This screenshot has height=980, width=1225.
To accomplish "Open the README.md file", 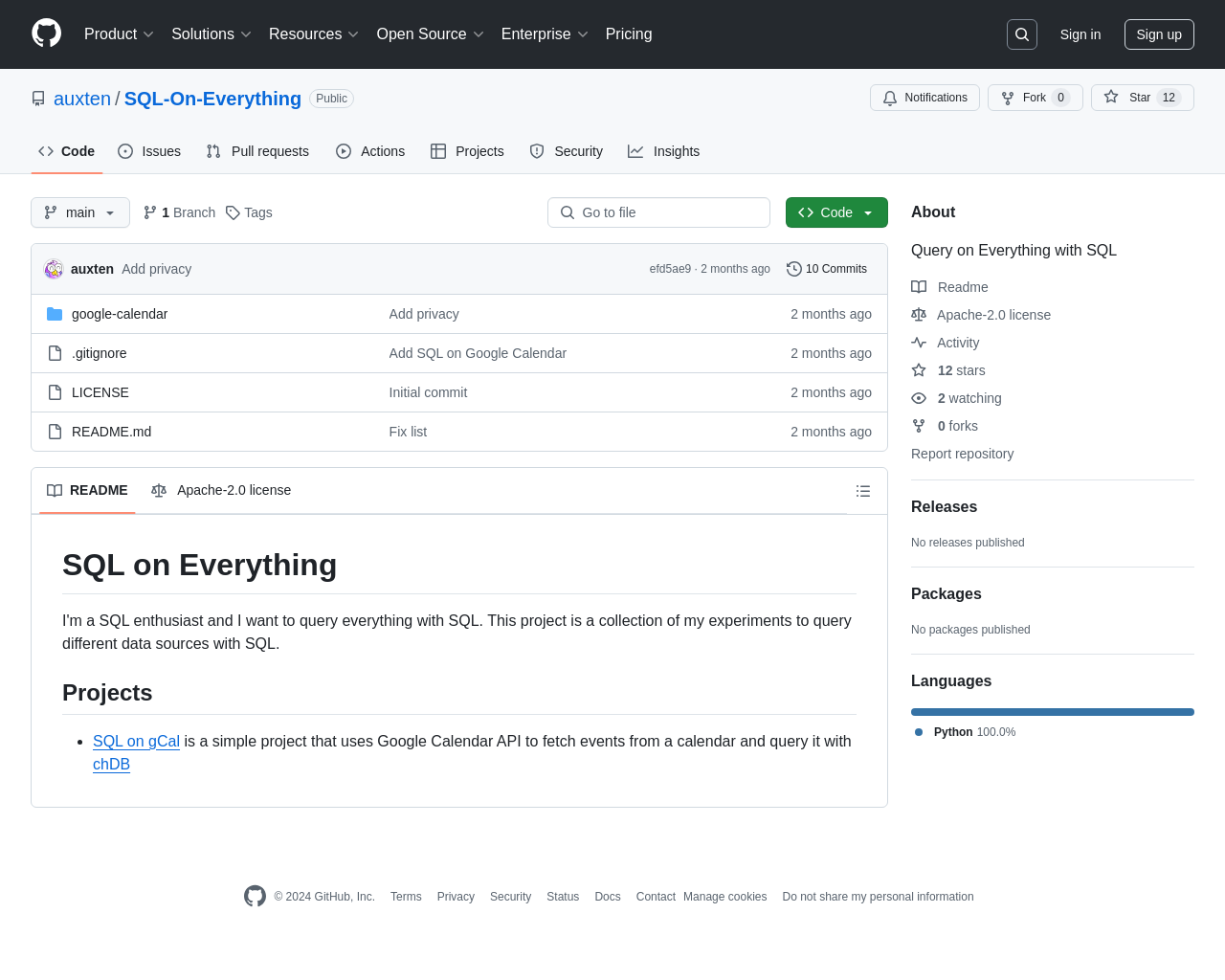I will (112, 432).
